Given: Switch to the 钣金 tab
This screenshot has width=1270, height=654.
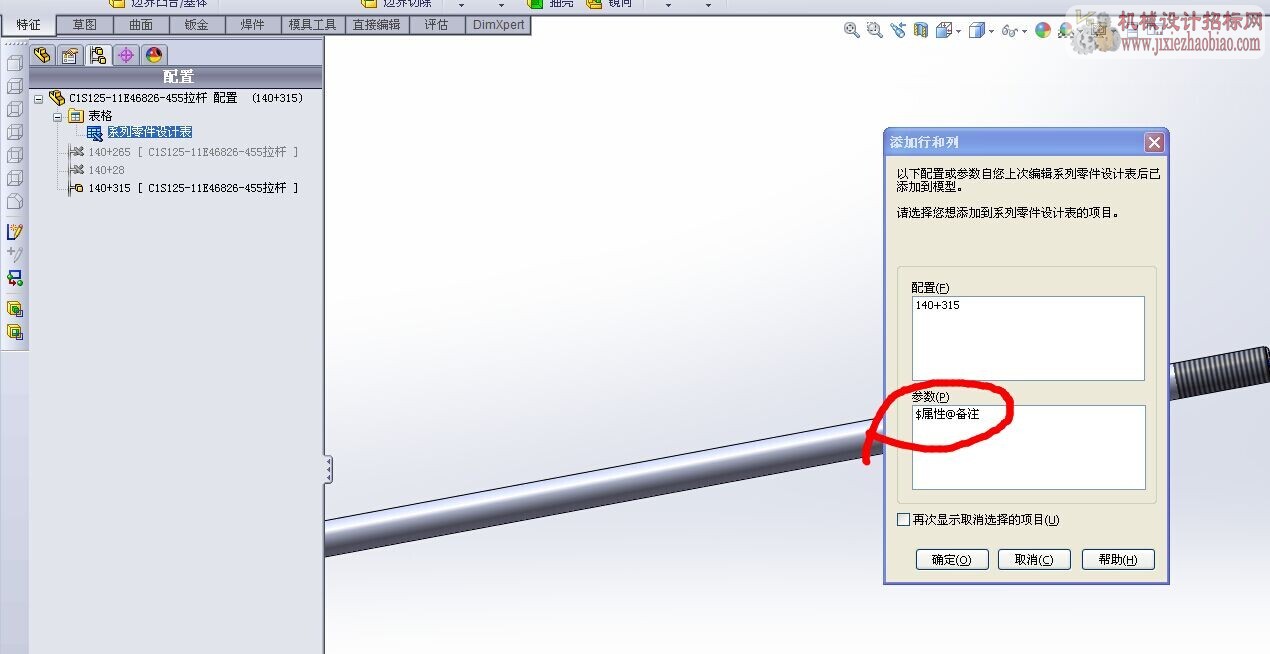Looking at the screenshot, I should point(197,25).
